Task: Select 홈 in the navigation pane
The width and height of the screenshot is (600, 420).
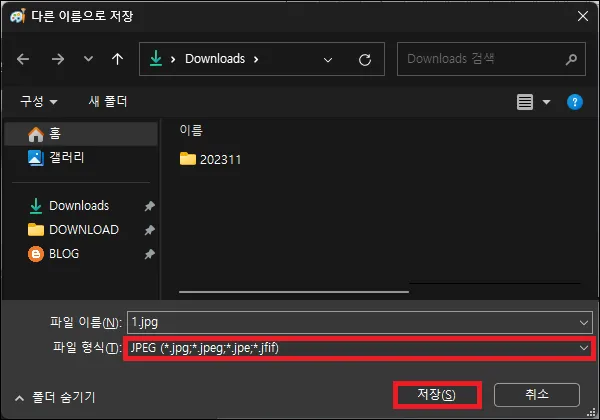Action: [81, 134]
